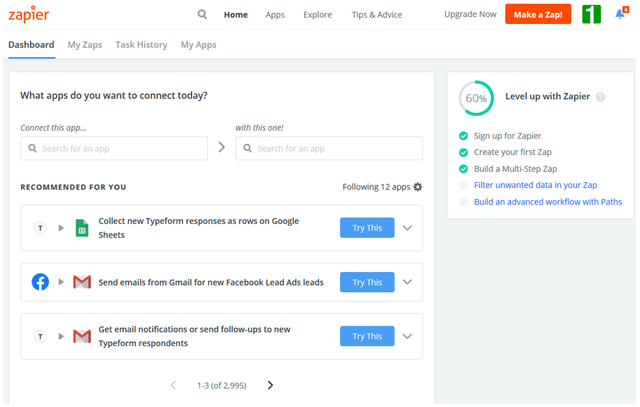Expand the Typeform to Google Sheets recommendation
Viewport: 640px width, 407px height.
pos(407,228)
